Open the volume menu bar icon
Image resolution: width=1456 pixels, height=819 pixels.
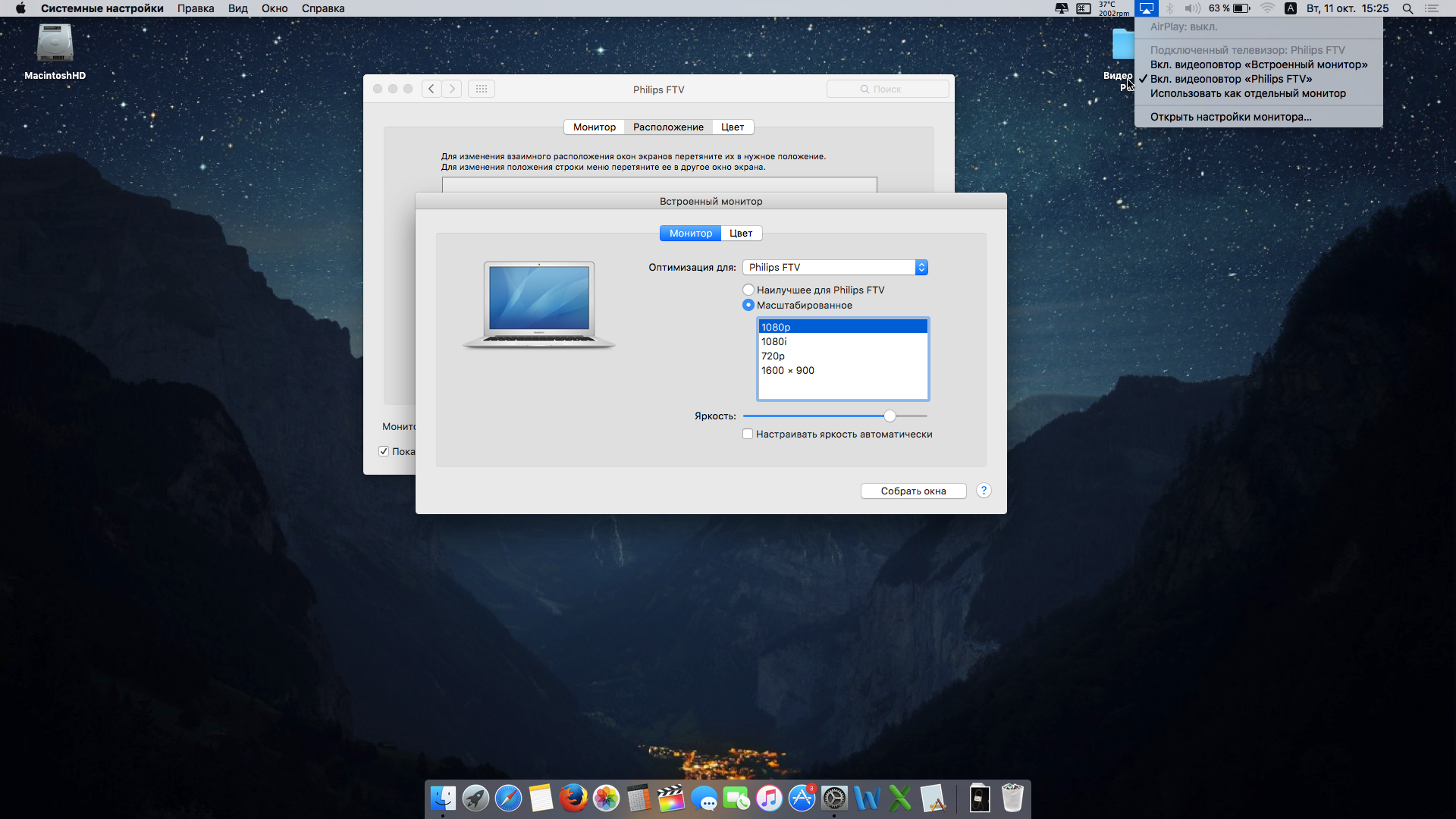point(1192,8)
